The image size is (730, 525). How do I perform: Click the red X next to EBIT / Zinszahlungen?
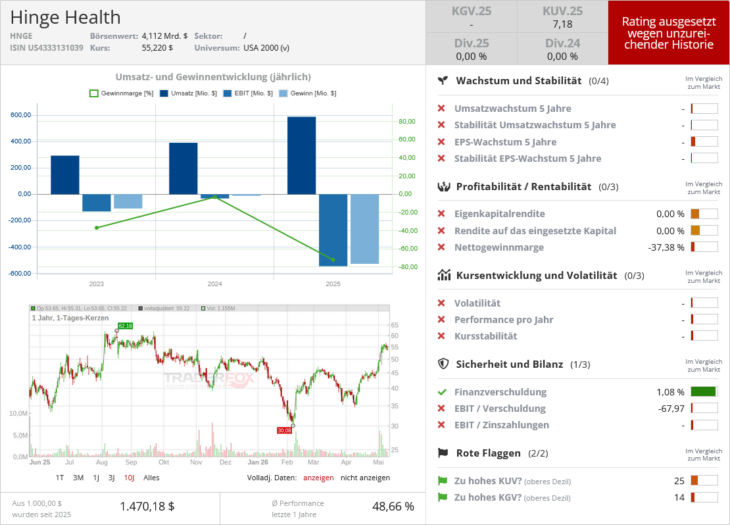coord(441,424)
